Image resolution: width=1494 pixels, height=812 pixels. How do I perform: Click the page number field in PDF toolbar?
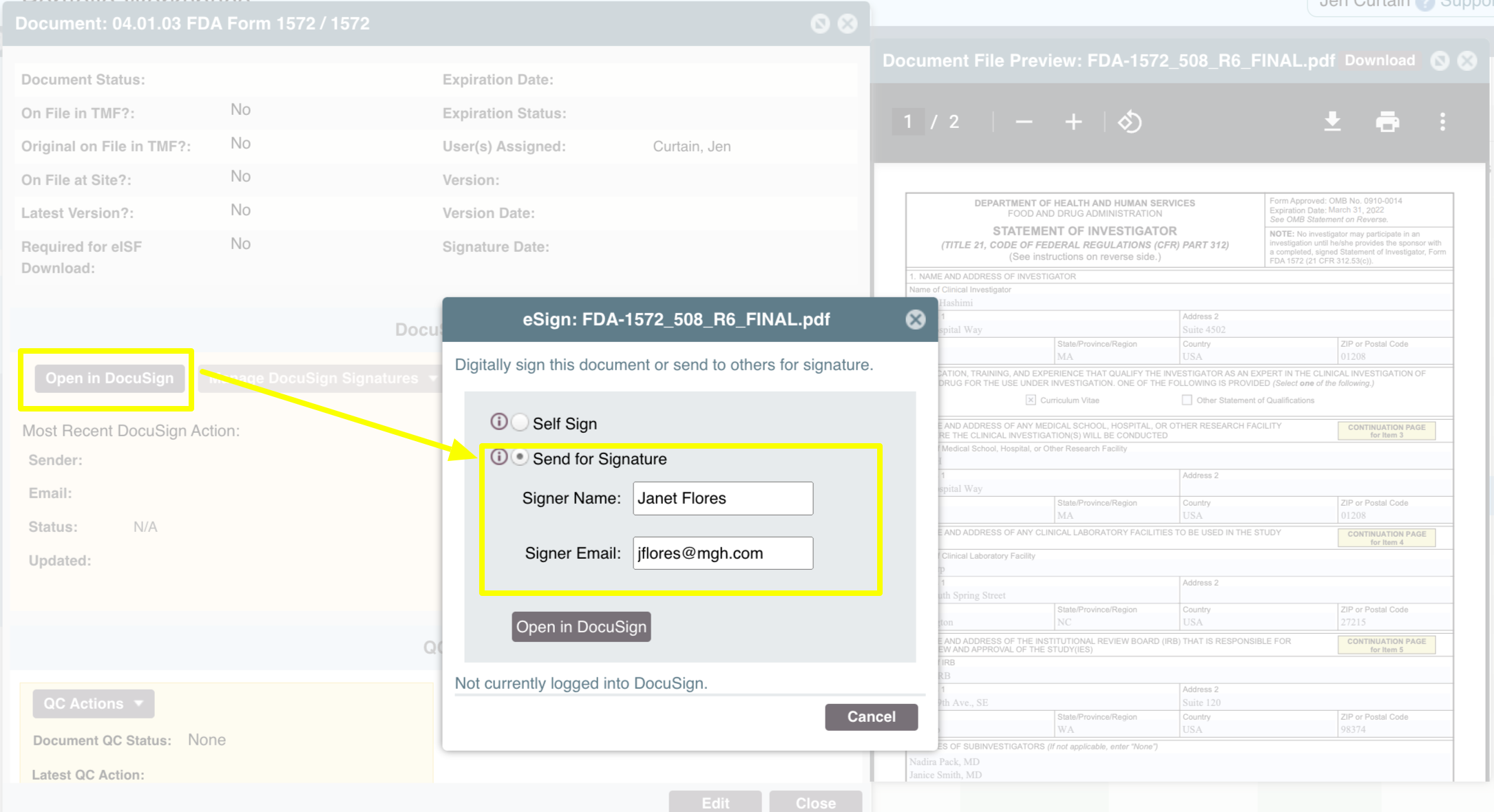point(908,122)
